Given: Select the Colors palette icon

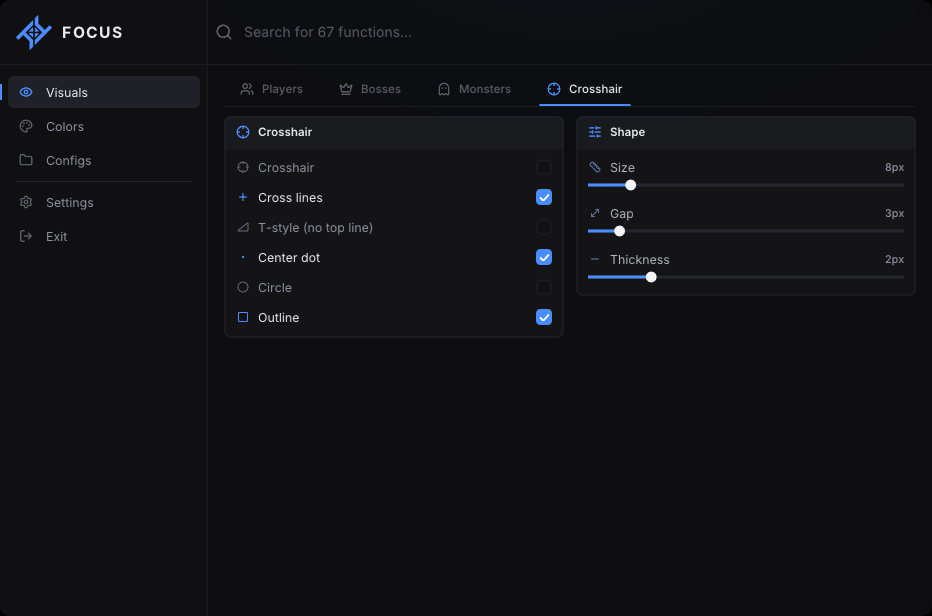Looking at the screenshot, I should [26, 126].
